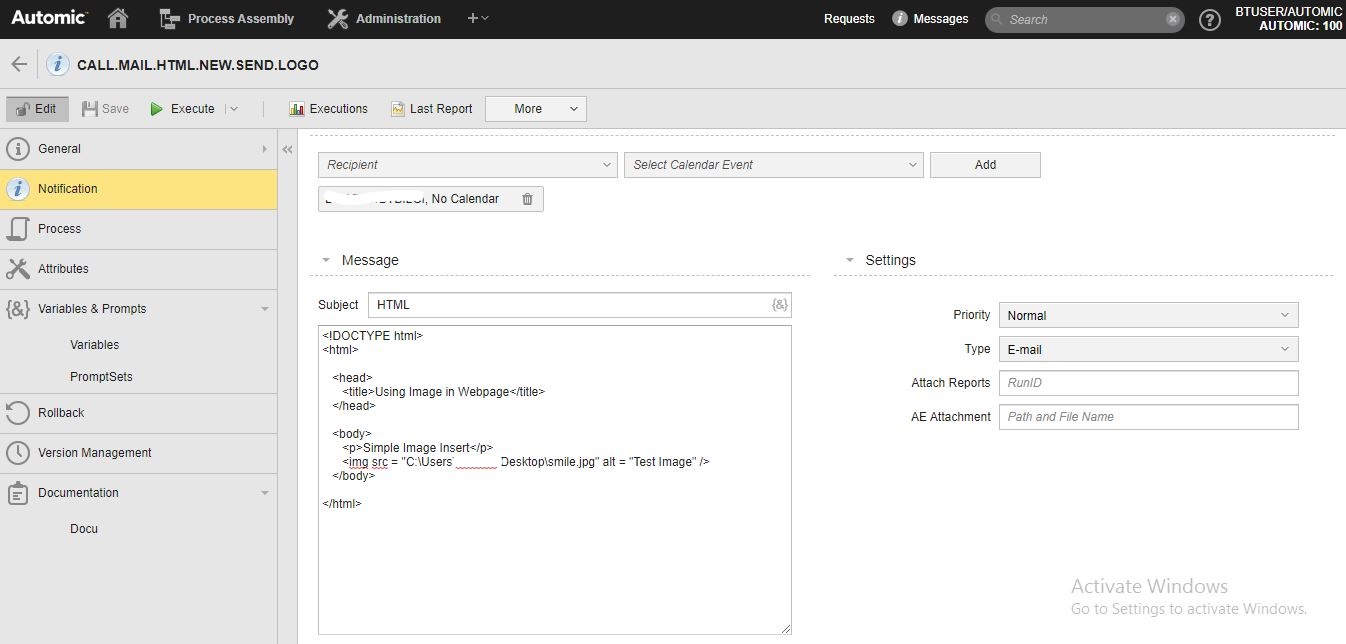Click the Add button next to recipient fields

tap(984, 164)
